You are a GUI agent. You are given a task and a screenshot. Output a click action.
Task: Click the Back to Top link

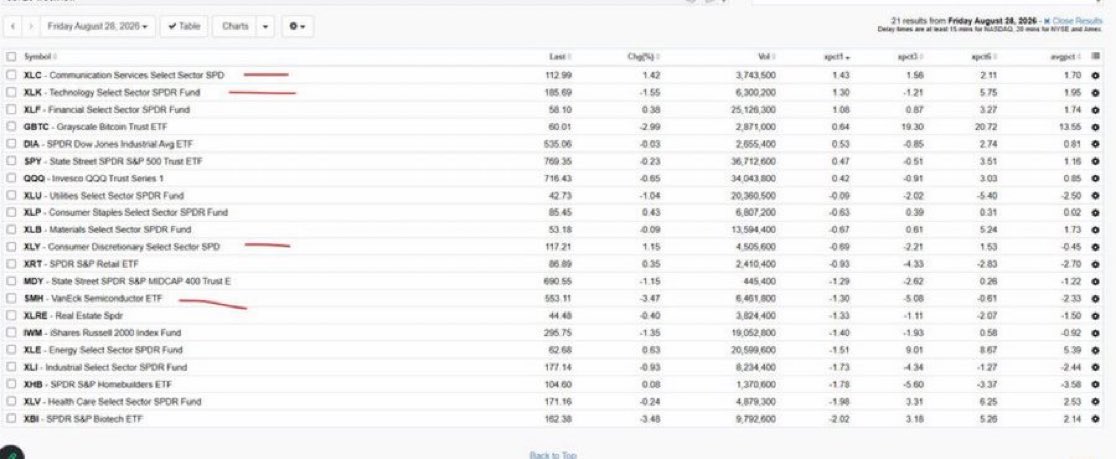(553, 455)
